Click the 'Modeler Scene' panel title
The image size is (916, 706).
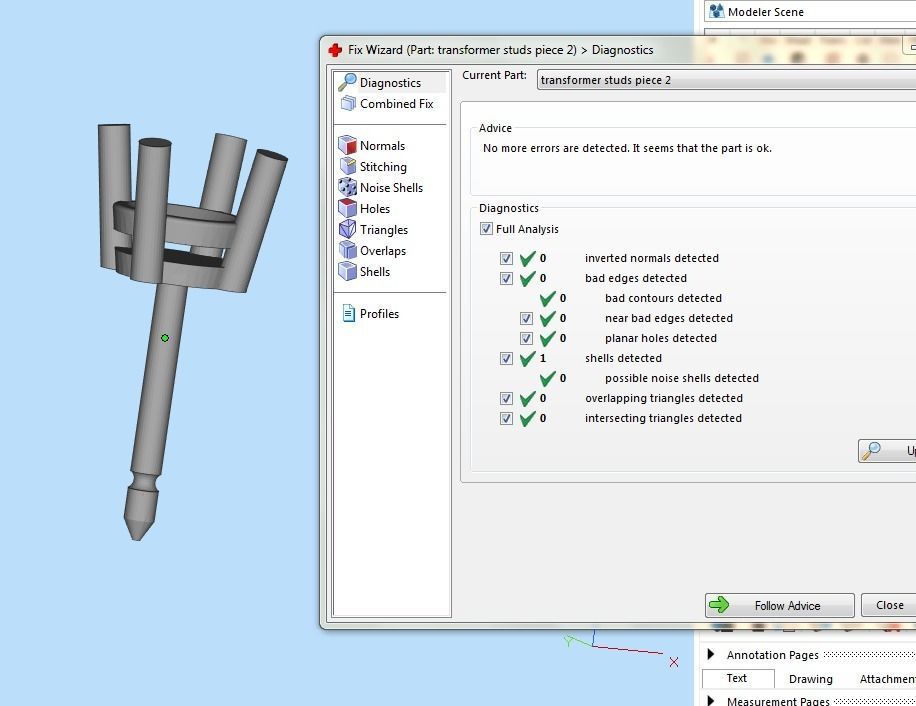pyautogui.click(x=765, y=12)
